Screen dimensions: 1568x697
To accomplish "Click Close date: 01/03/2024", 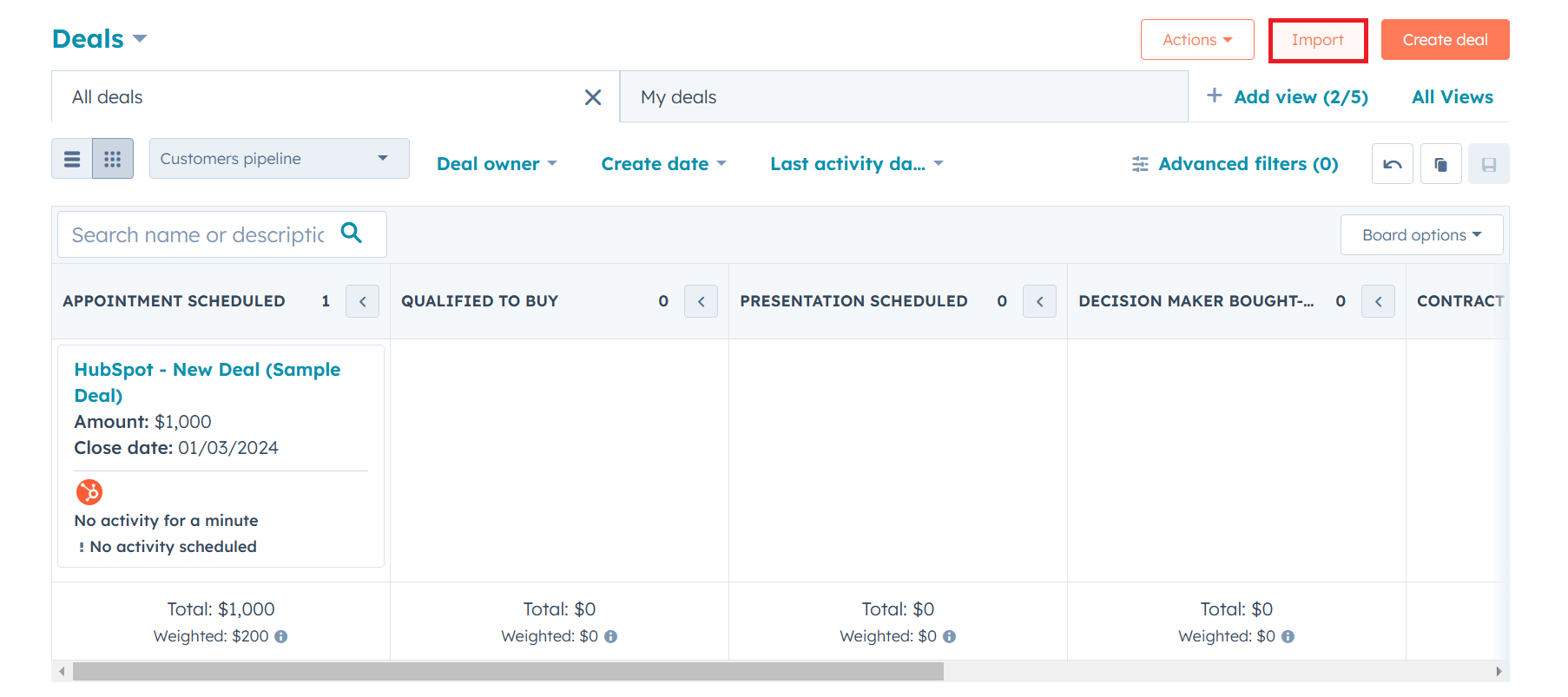I will 176,448.
